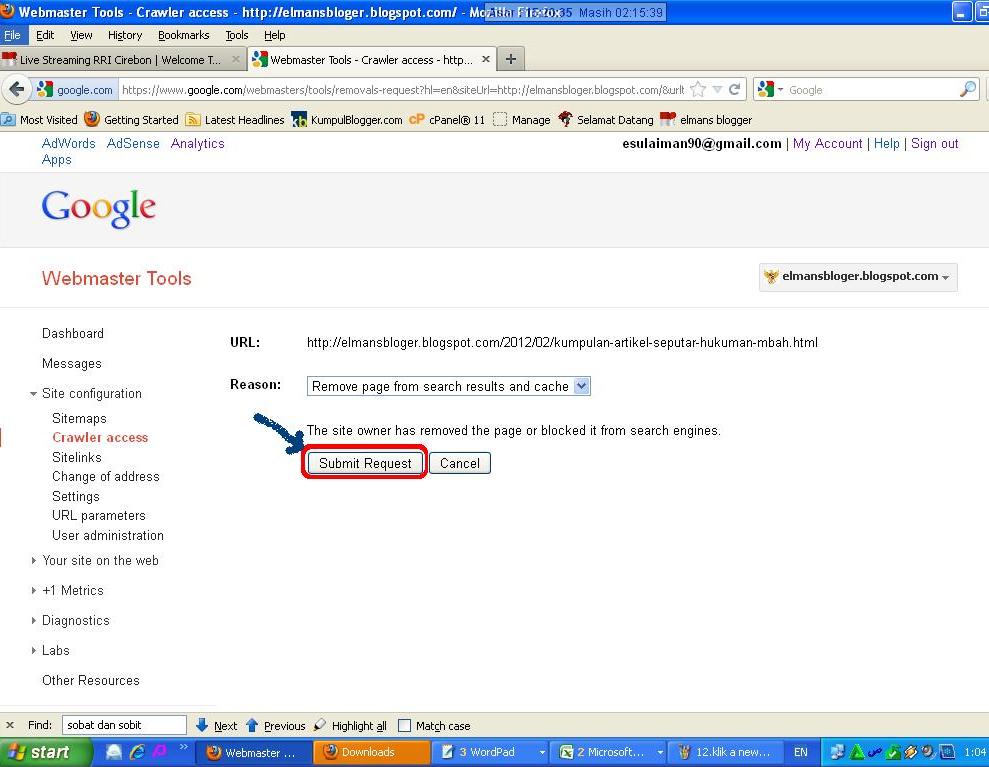This screenshot has height=767, width=989.
Task: Open Dashboard link
Action: pyautogui.click(x=73, y=333)
